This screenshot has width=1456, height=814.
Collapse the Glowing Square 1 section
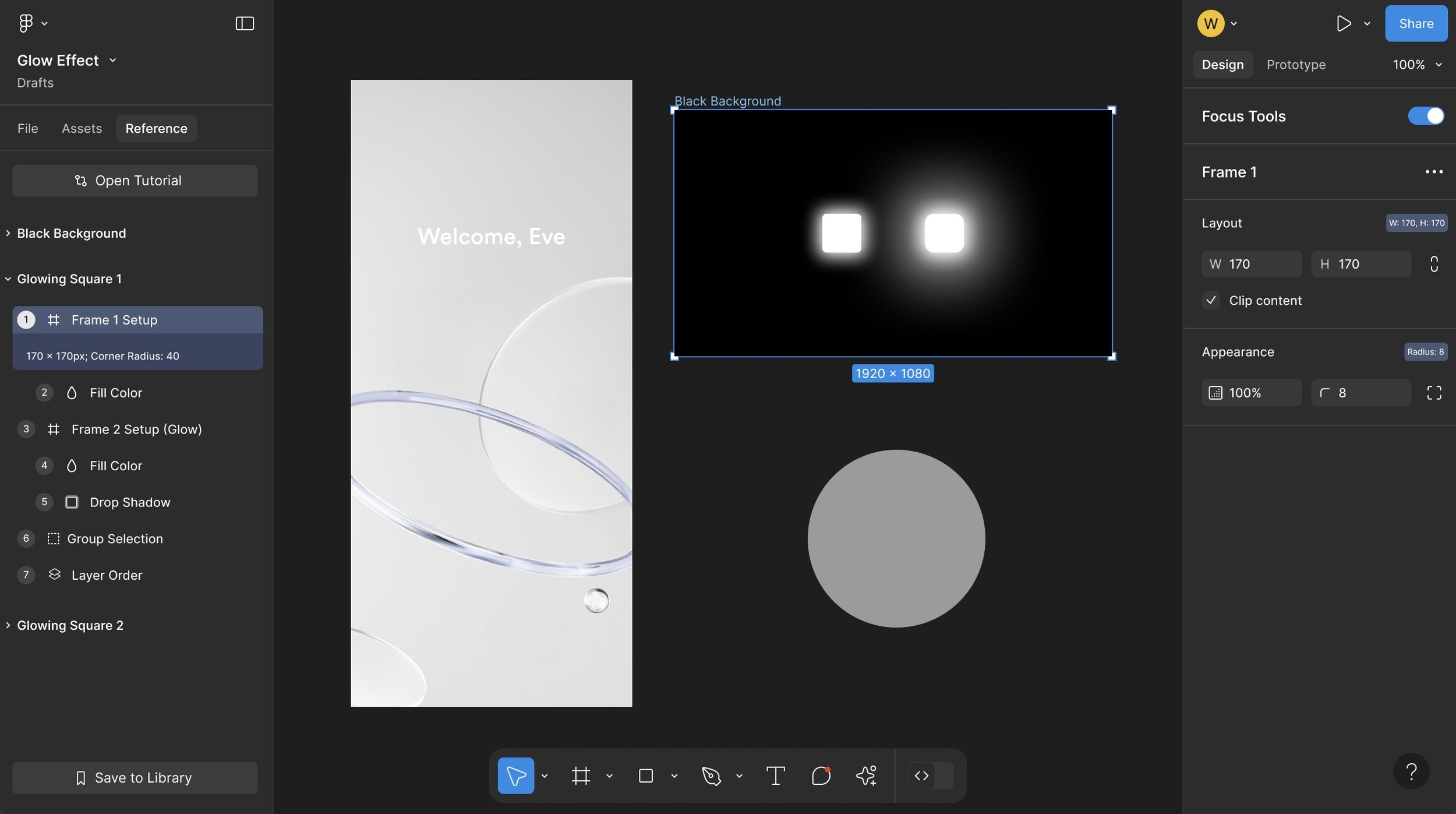click(8, 279)
